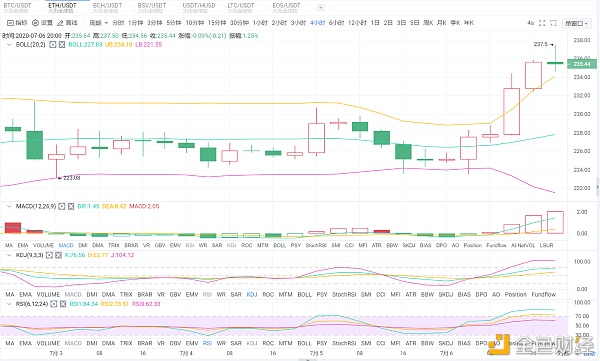
Task: Choose AI NetVOL in the MACD panel row
Action: [523, 245]
